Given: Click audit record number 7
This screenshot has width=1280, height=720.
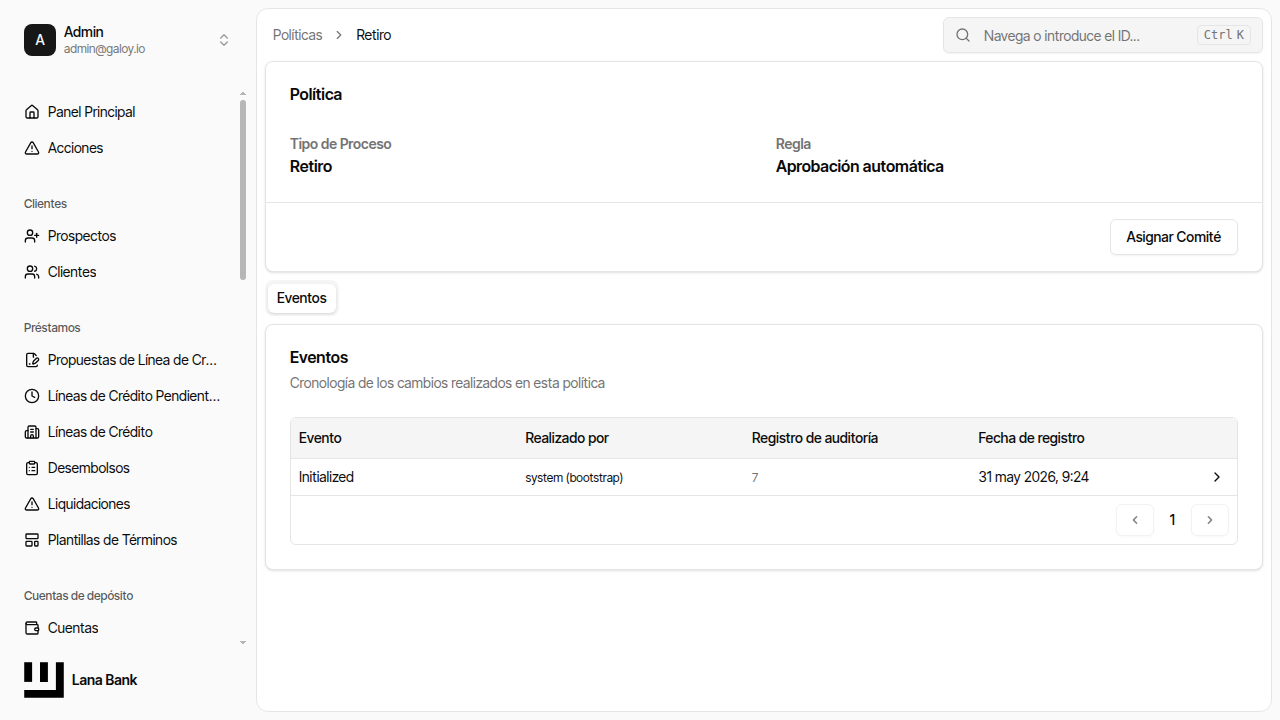Looking at the screenshot, I should (x=755, y=478).
